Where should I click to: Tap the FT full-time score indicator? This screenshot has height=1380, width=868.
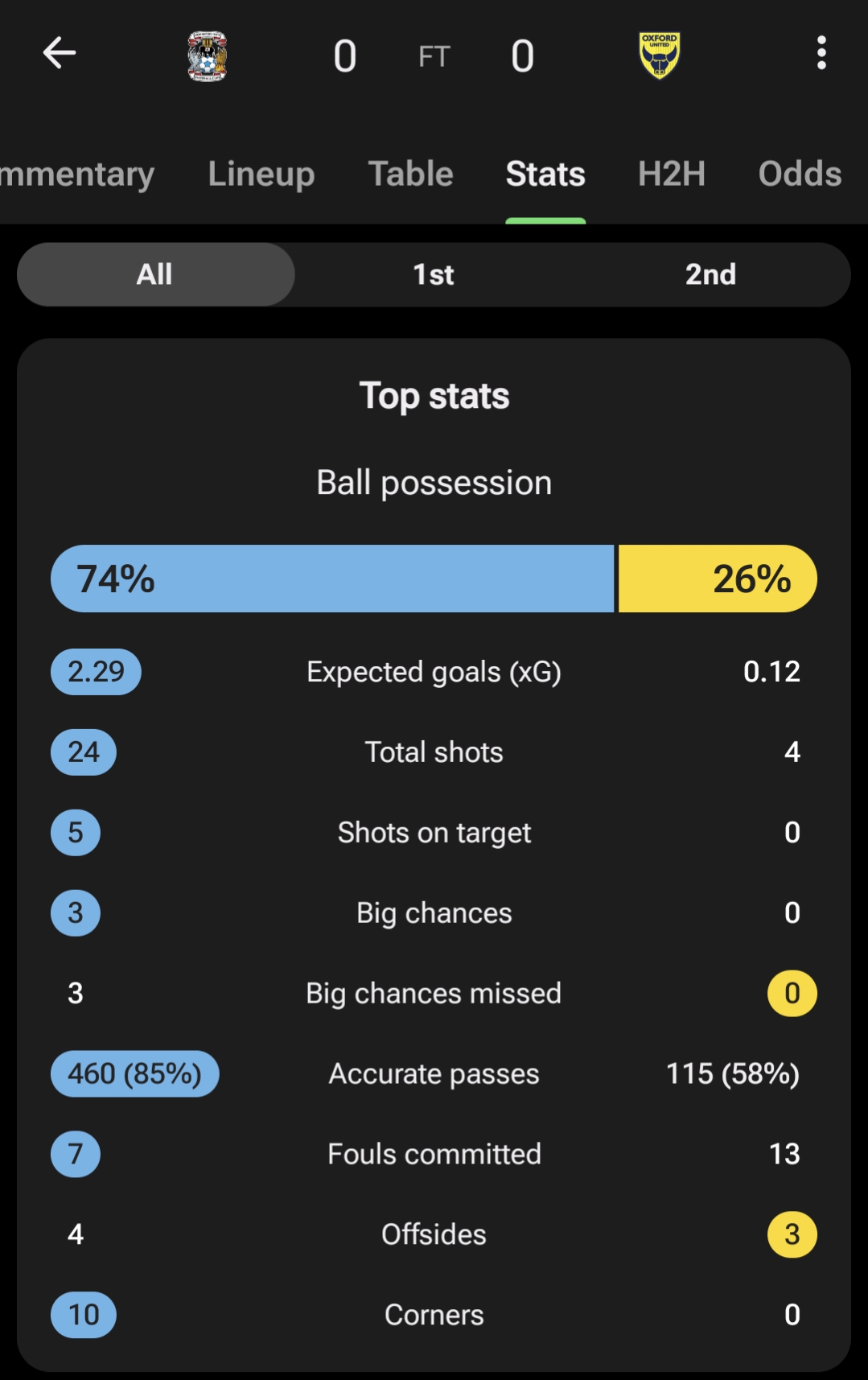coord(434,56)
